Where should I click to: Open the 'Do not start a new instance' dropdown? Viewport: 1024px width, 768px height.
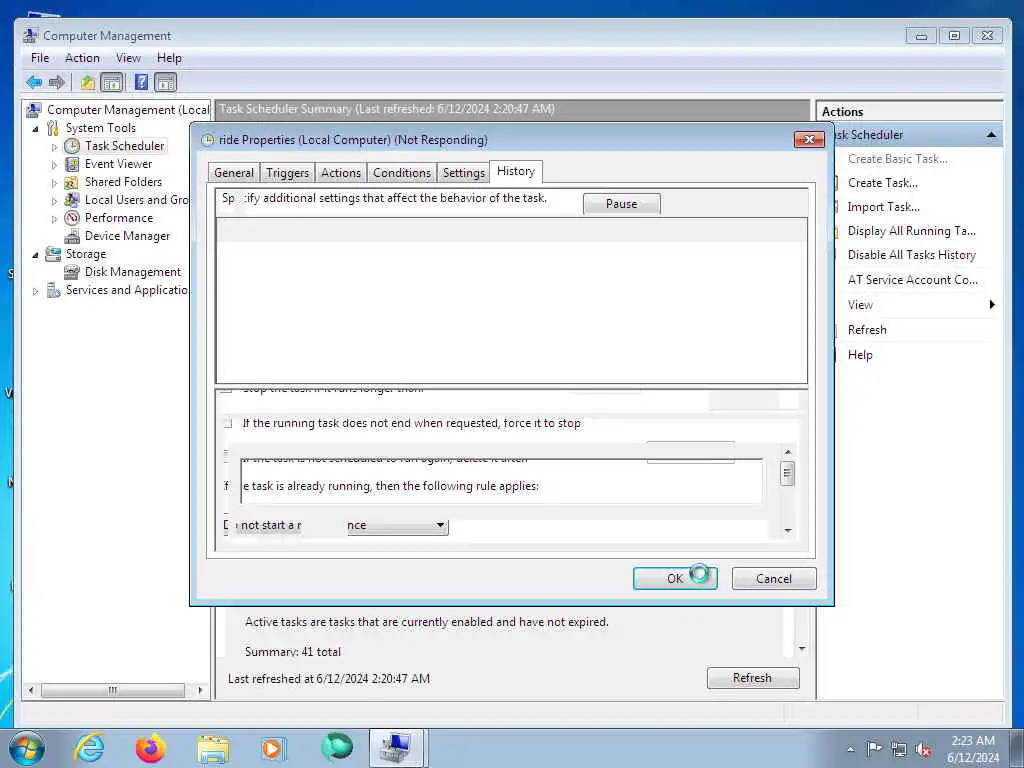[x=440, y=525]
